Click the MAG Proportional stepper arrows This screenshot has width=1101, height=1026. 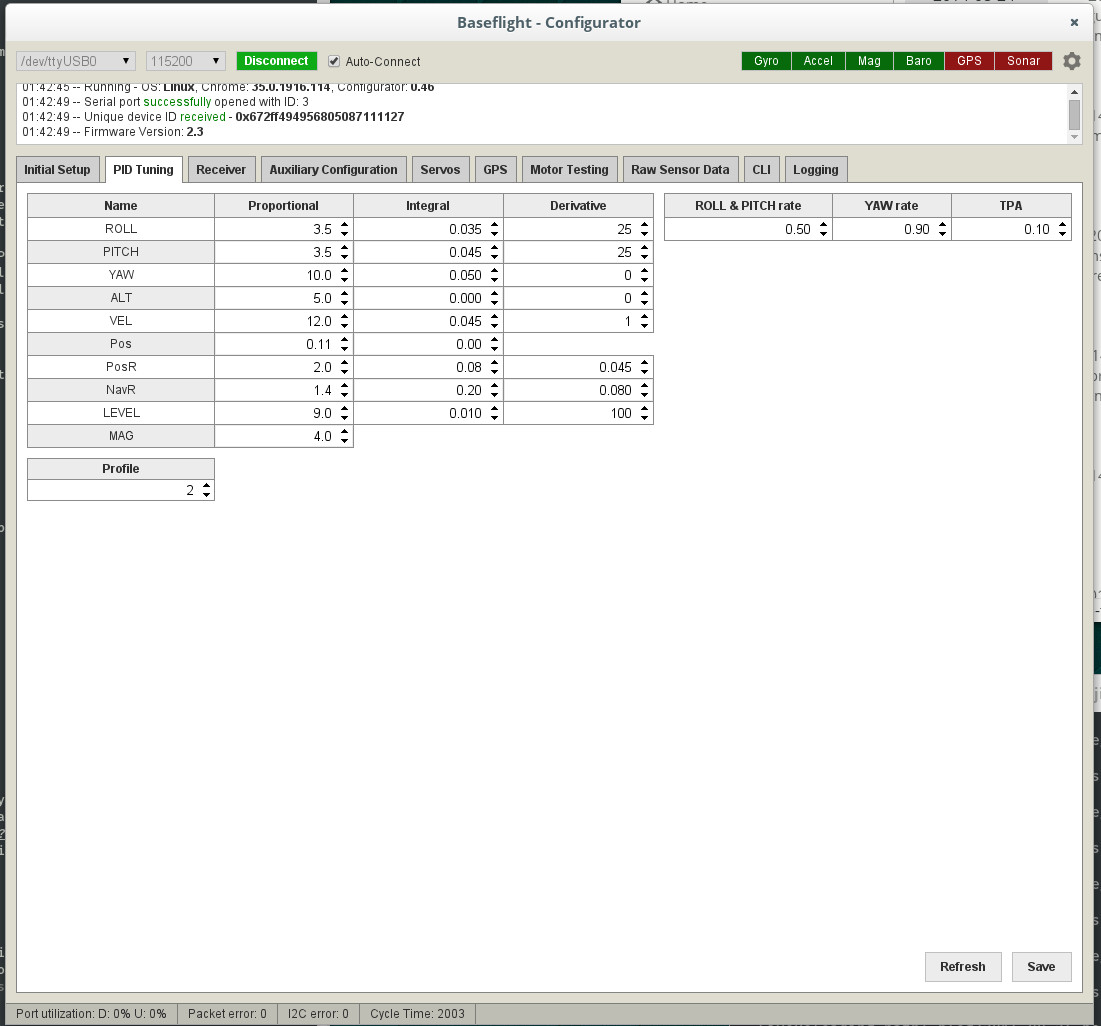click(x=344, y=436)
